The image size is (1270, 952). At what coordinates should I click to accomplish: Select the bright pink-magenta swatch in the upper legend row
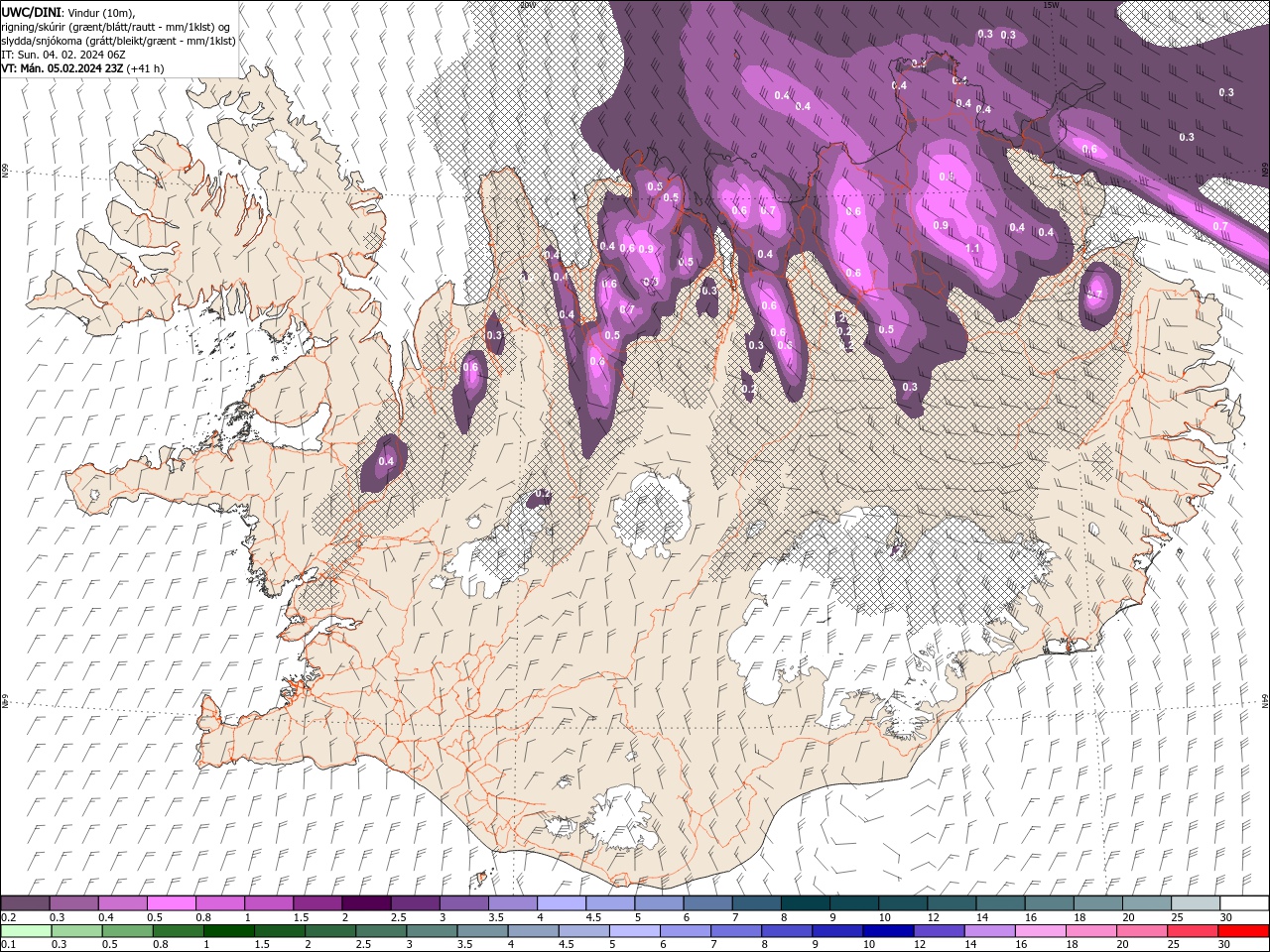coord(172,903)
